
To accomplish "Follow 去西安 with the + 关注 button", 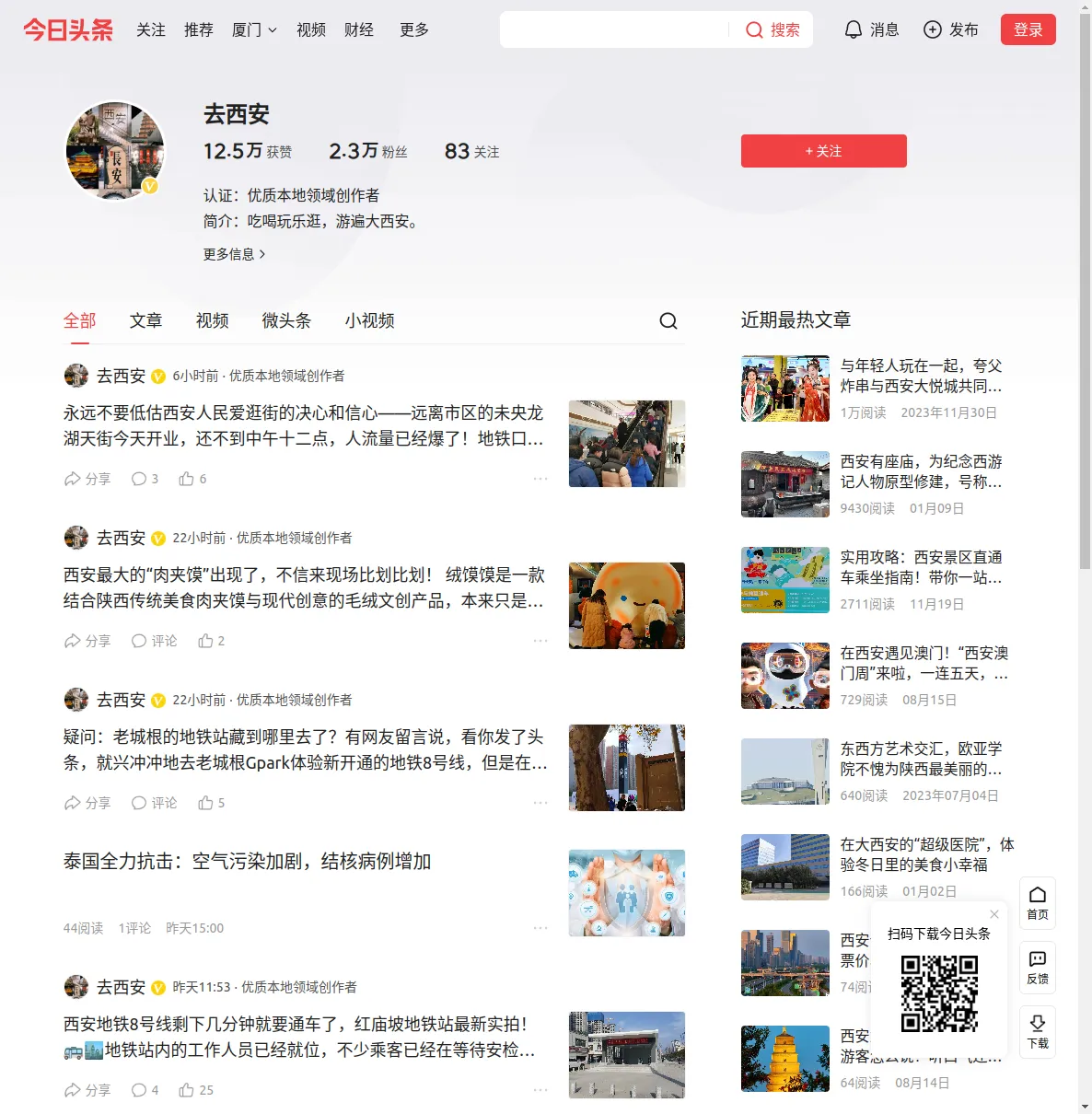I will 824,151.
